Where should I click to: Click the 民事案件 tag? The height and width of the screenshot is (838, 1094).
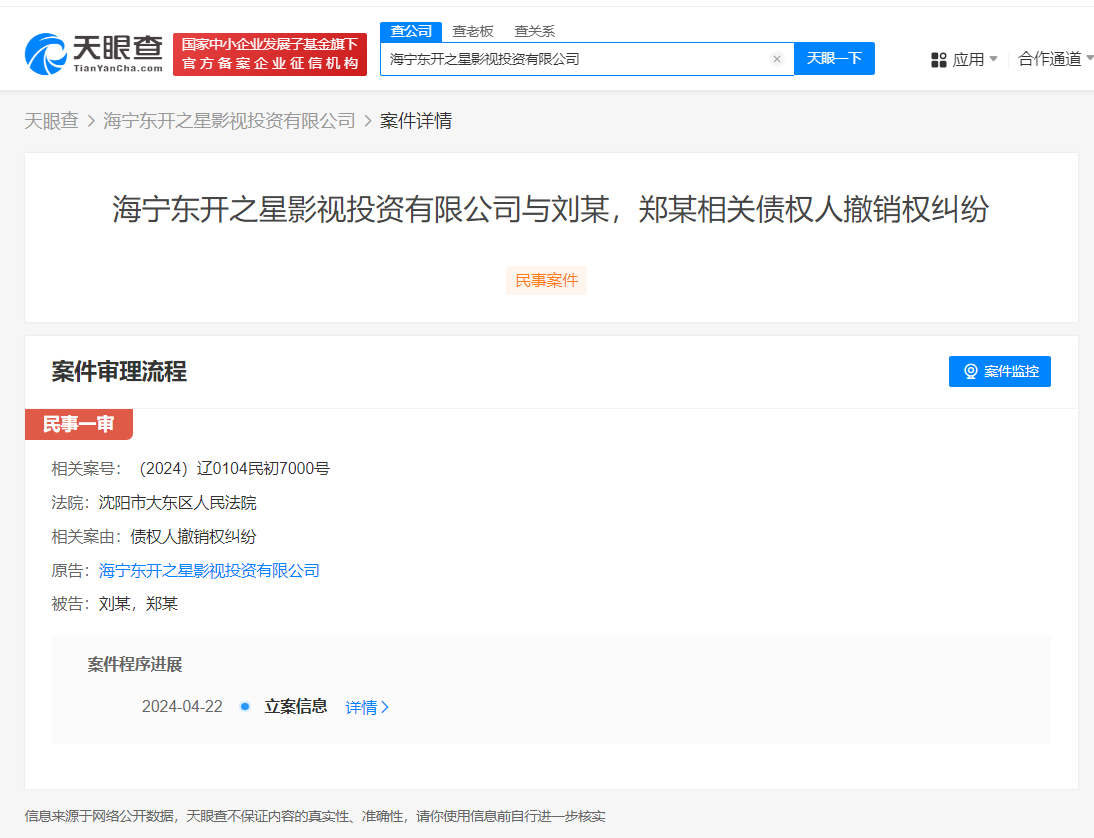pos(546,280)
